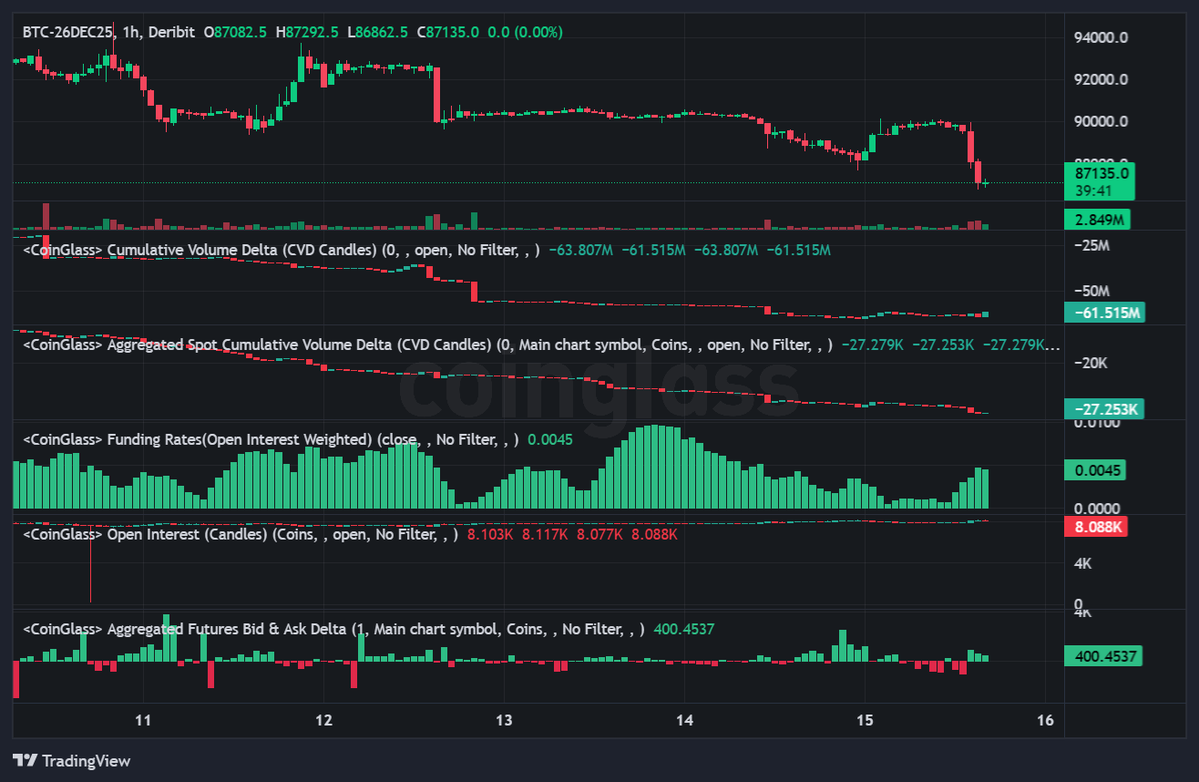Select the 1h interval label

131,32
